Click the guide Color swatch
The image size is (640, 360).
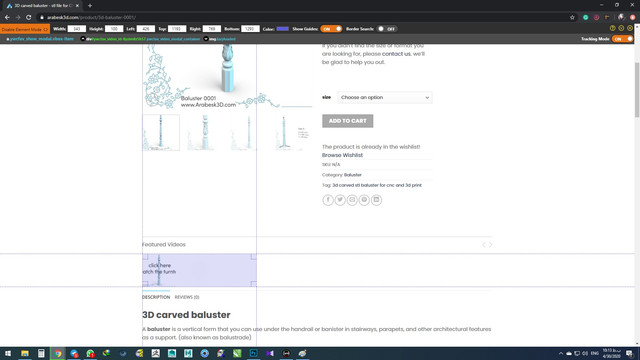click(x=282, y=29)
